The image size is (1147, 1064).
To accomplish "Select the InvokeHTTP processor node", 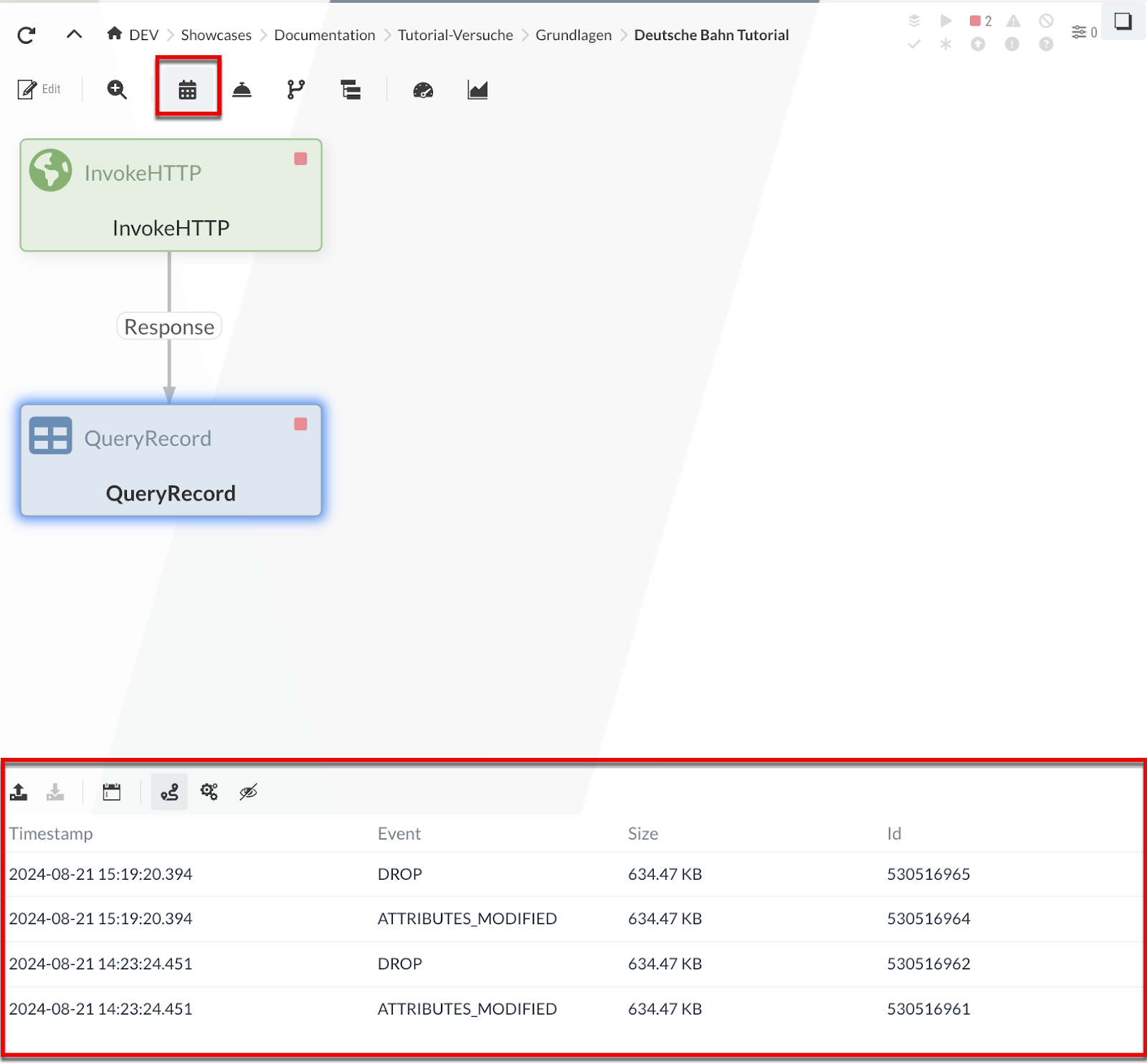I will pos(171,195).
